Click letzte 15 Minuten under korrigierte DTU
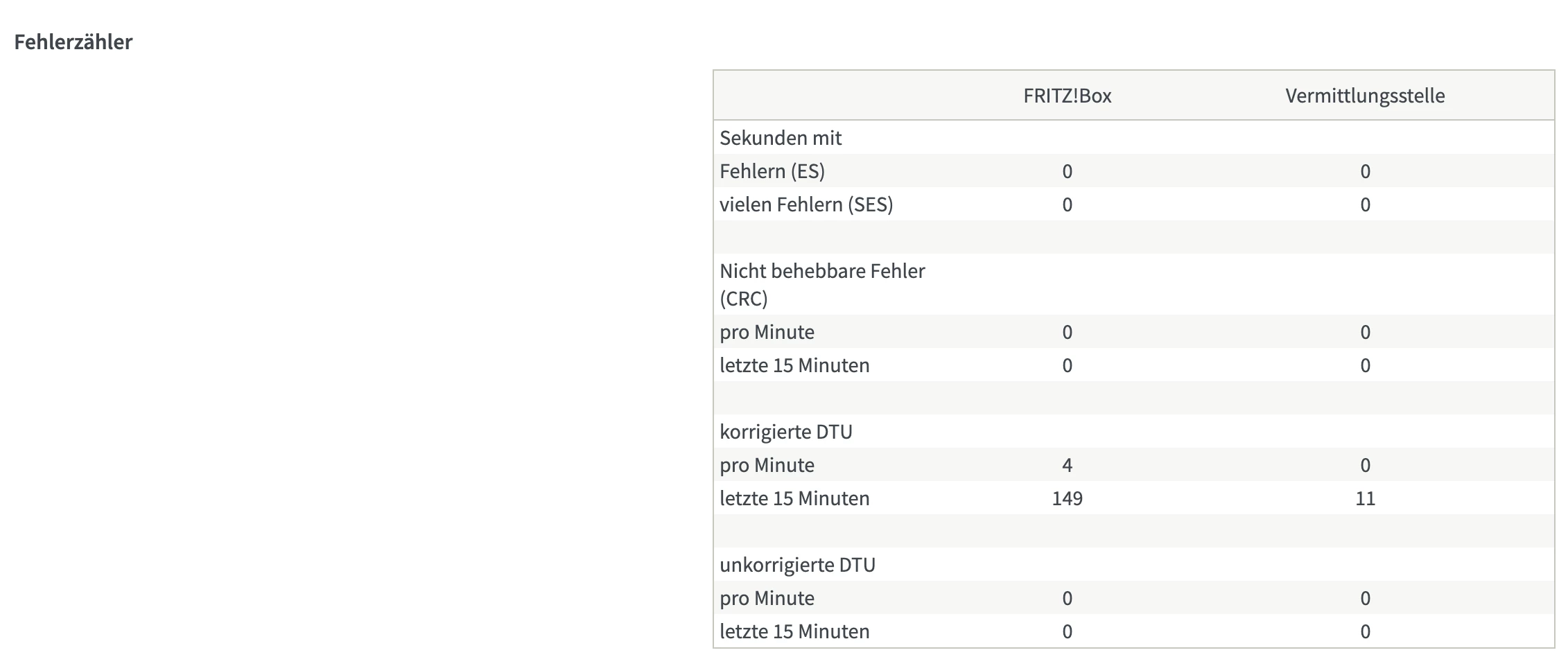This screenshot has height=657, width=1568. point(794,498)
